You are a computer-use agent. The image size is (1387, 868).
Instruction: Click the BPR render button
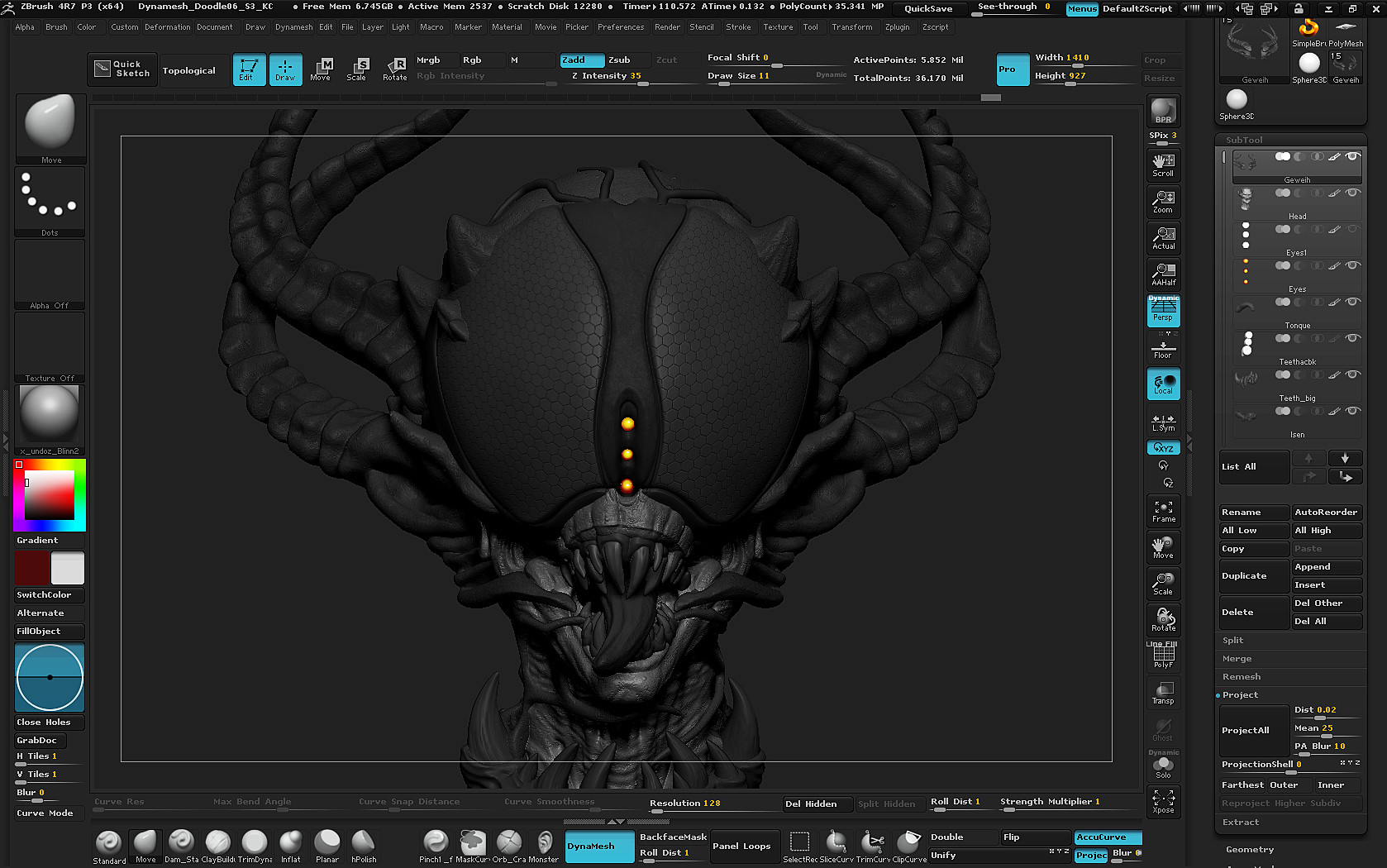tap(1163, 111)
